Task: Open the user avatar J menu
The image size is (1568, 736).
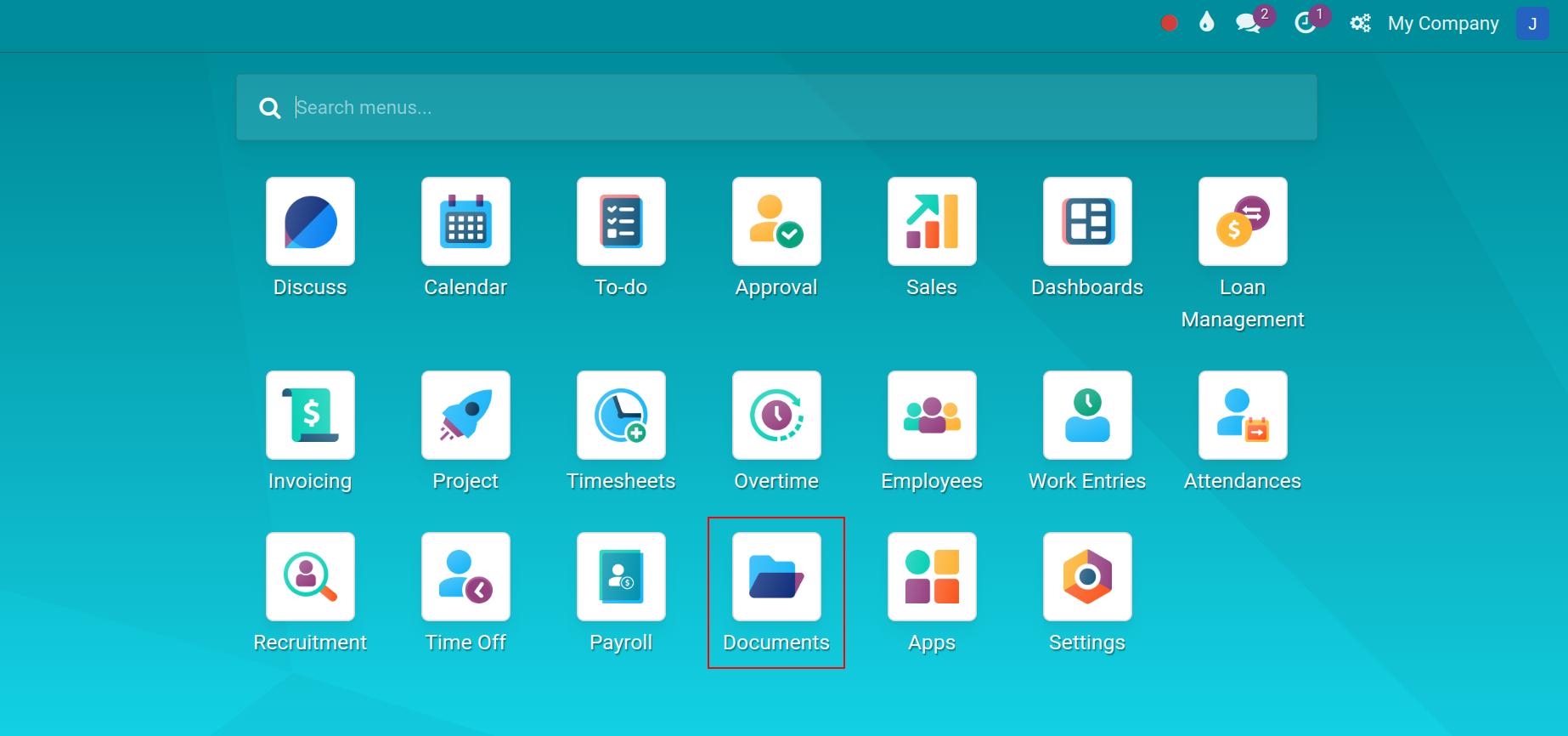Action: [x=1532, y=24]
